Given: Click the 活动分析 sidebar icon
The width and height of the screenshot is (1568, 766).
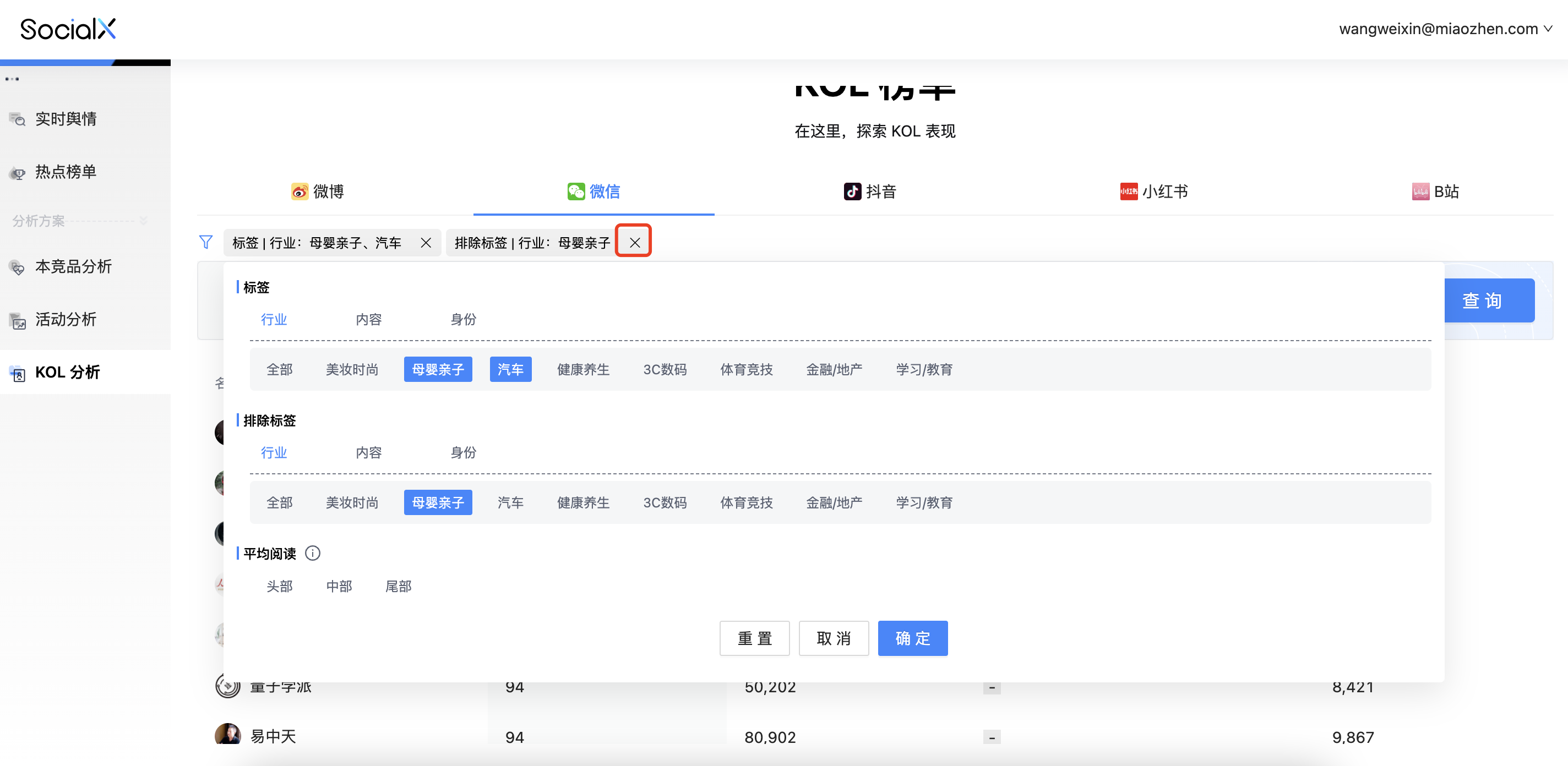Looking at the screenshot, I should pos(18,320).
